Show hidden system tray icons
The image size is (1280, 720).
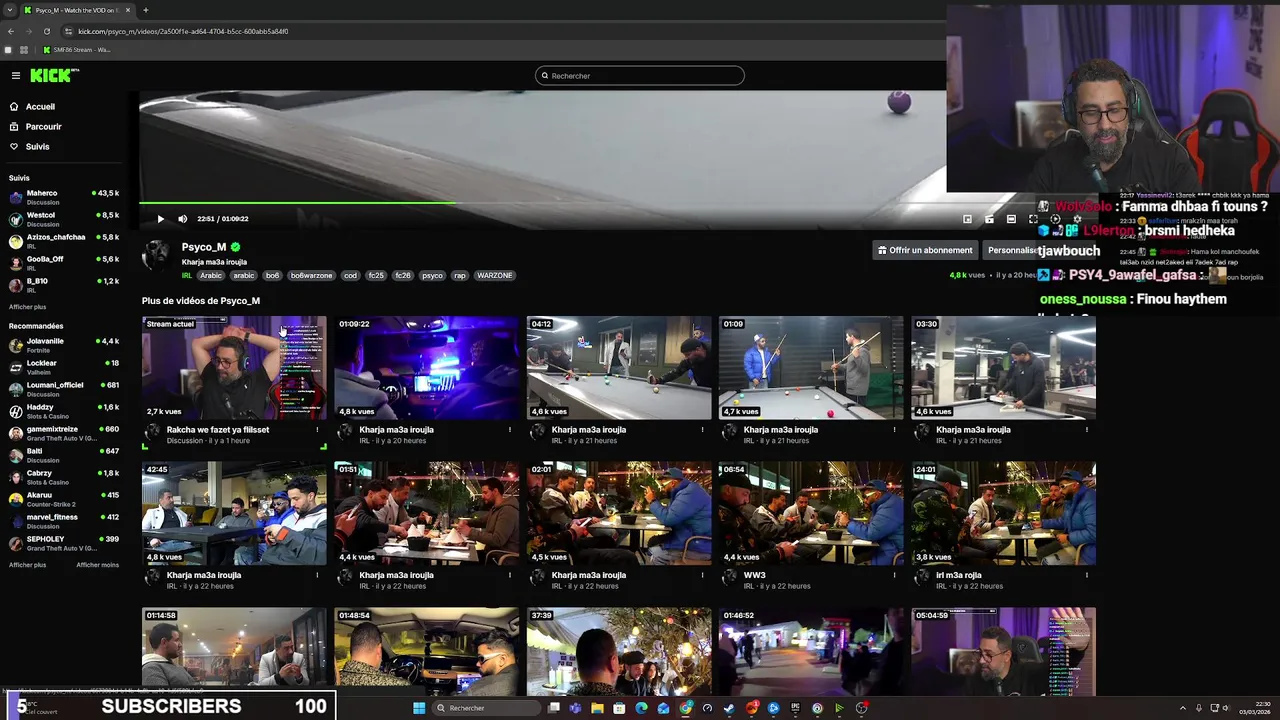(1183, 708)
